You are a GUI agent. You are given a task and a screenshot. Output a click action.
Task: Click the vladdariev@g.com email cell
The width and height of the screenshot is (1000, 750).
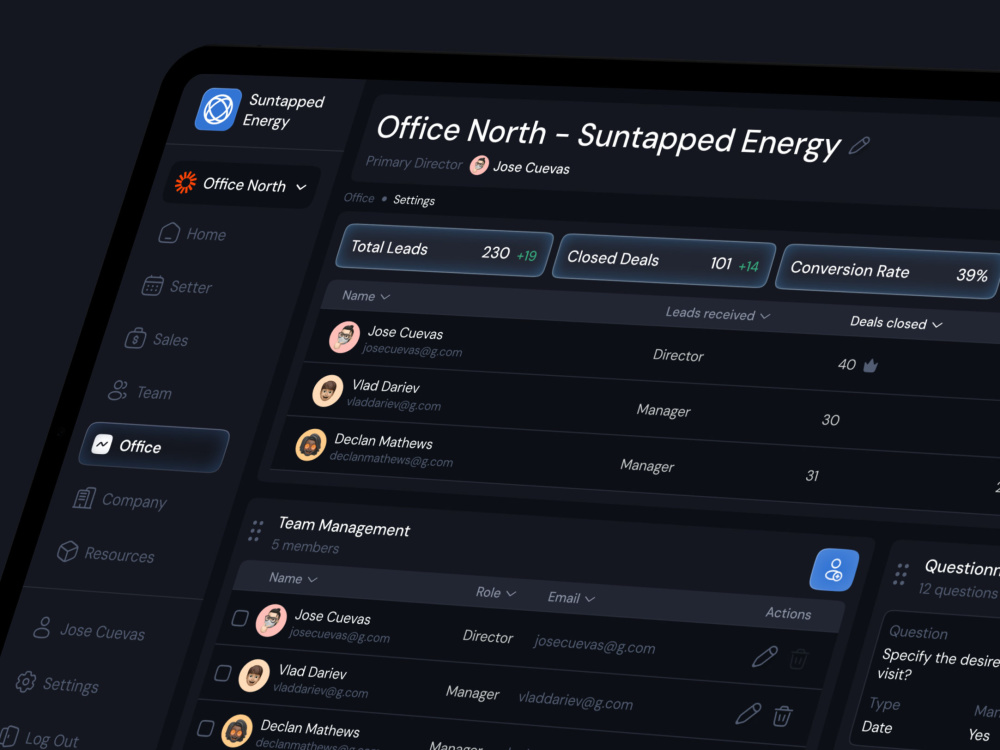(x=575, y=701)
